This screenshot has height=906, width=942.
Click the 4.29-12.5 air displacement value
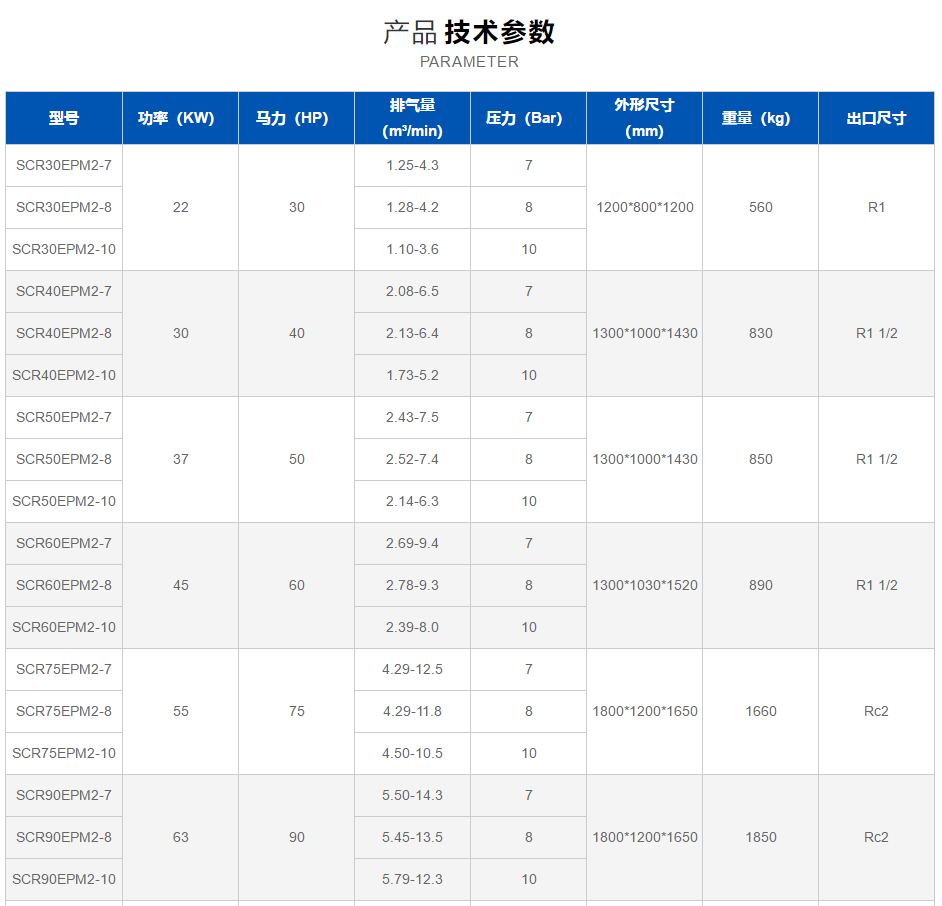click(412, 669)
